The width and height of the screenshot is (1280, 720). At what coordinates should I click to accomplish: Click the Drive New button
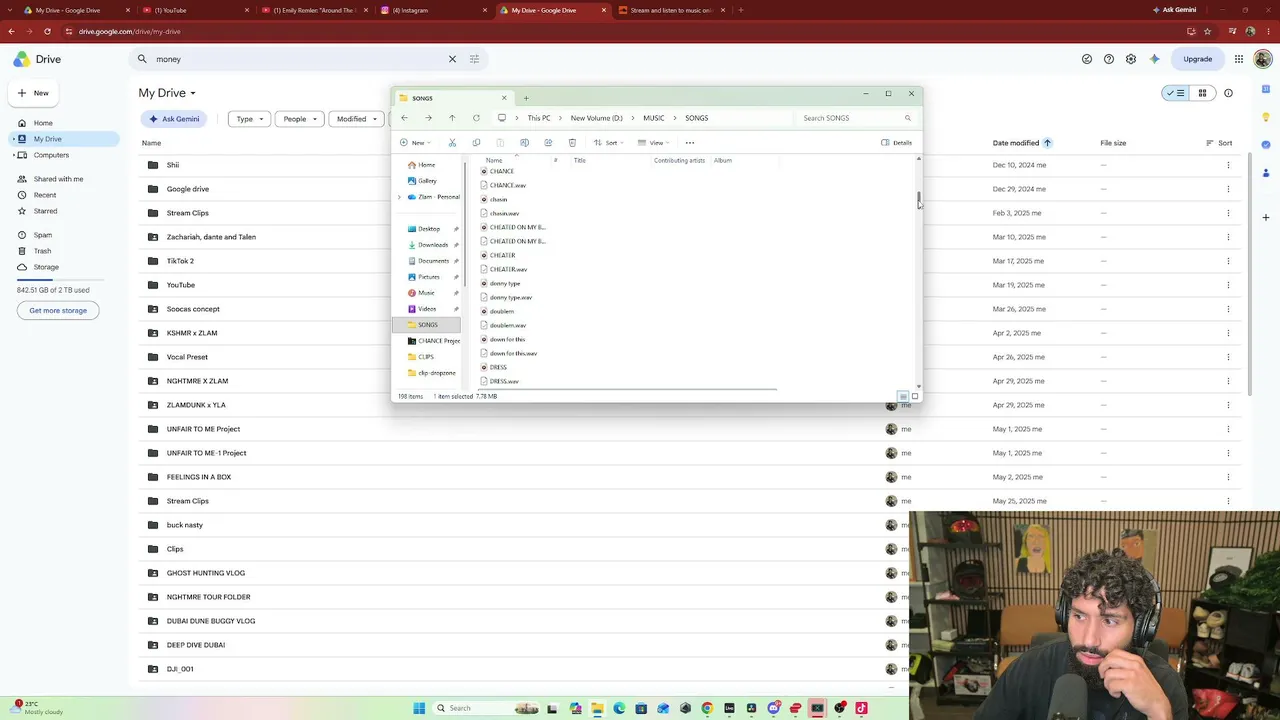(33, 93)
